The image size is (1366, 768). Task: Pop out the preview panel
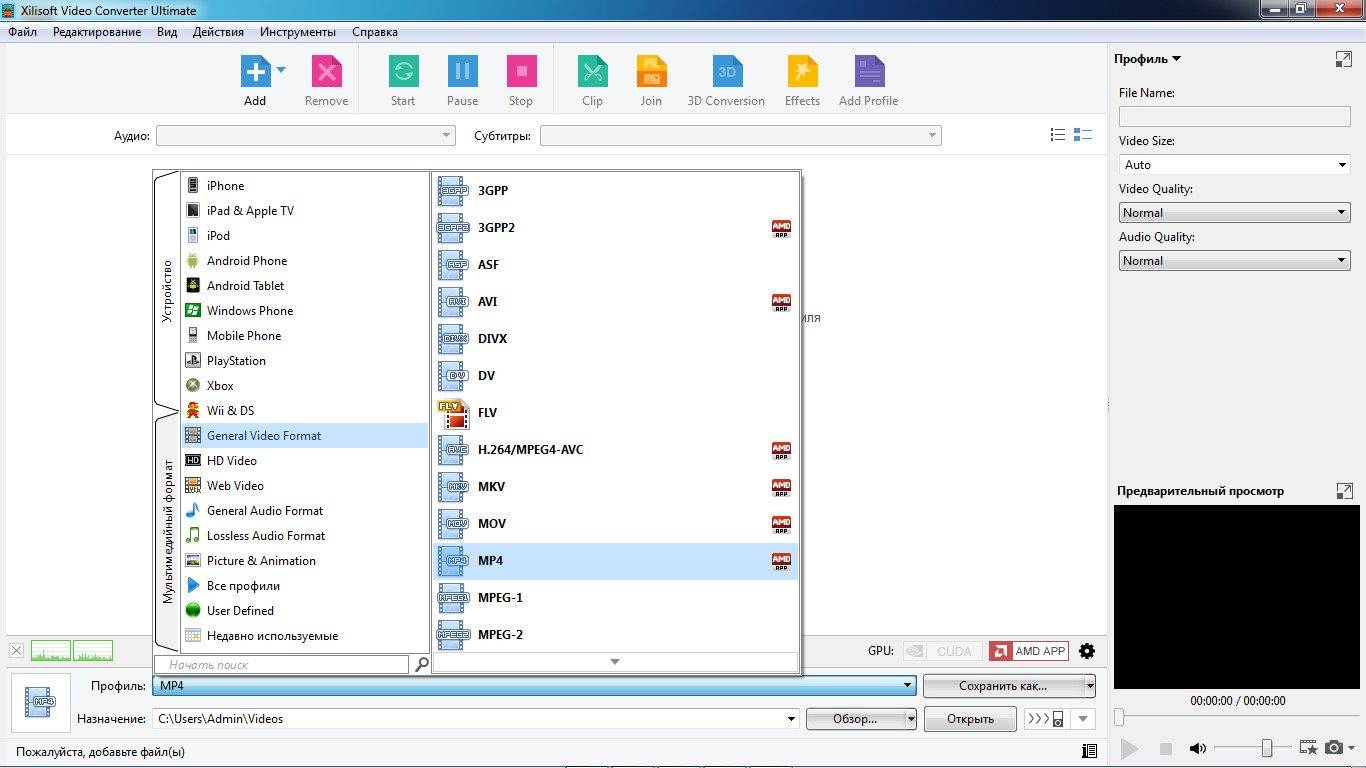coord(1343,491)
